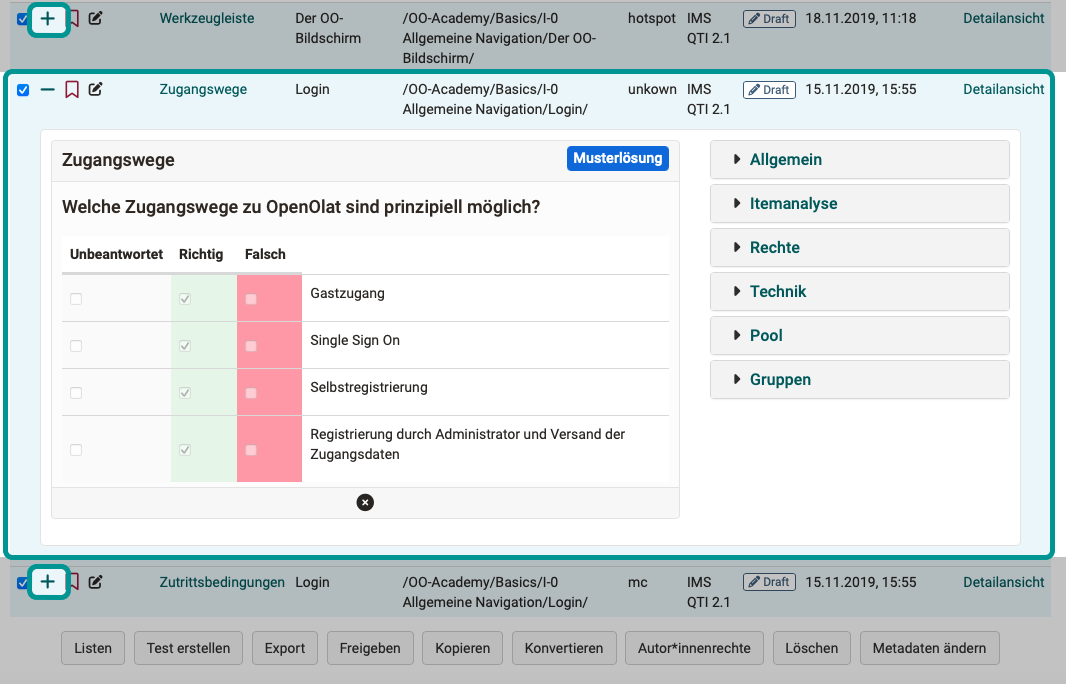Expand the Zutrittsbedingungen row with the plus icon

49,581
